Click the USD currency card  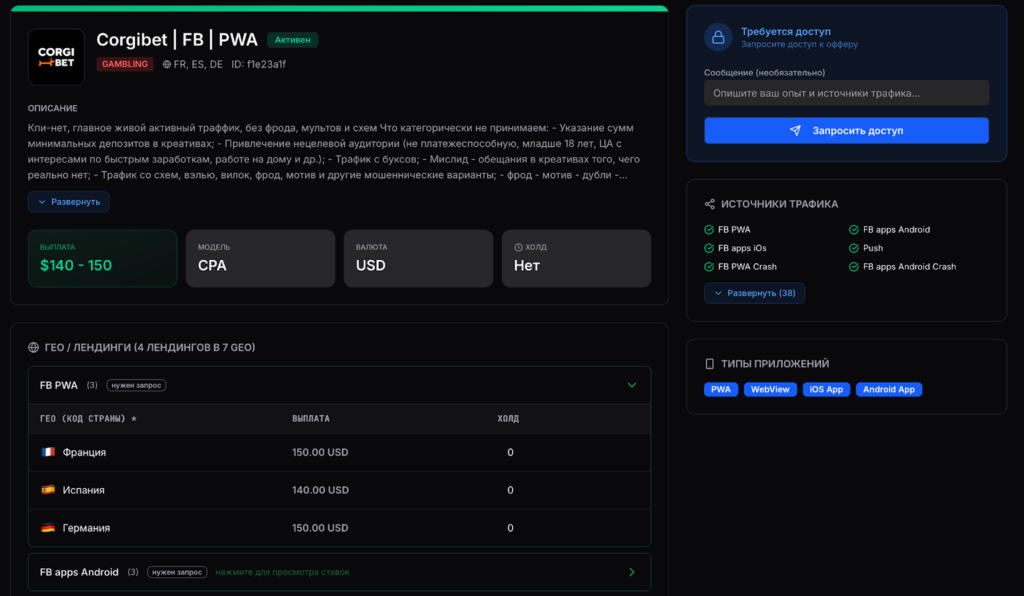click(419, 259)
